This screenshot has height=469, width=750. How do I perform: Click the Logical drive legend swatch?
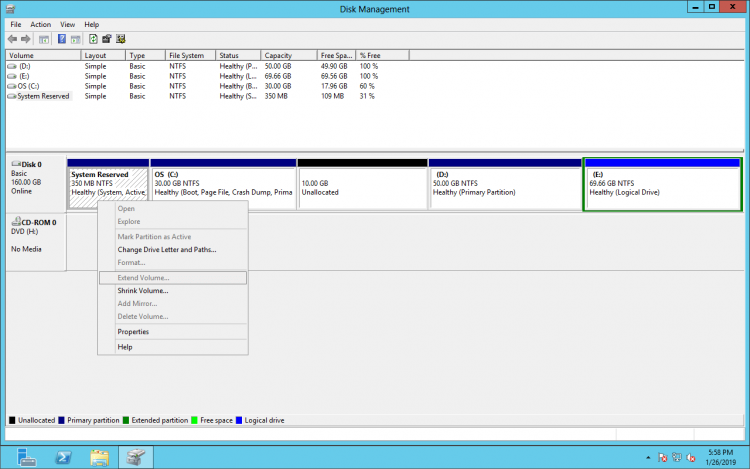click(239, 421)
